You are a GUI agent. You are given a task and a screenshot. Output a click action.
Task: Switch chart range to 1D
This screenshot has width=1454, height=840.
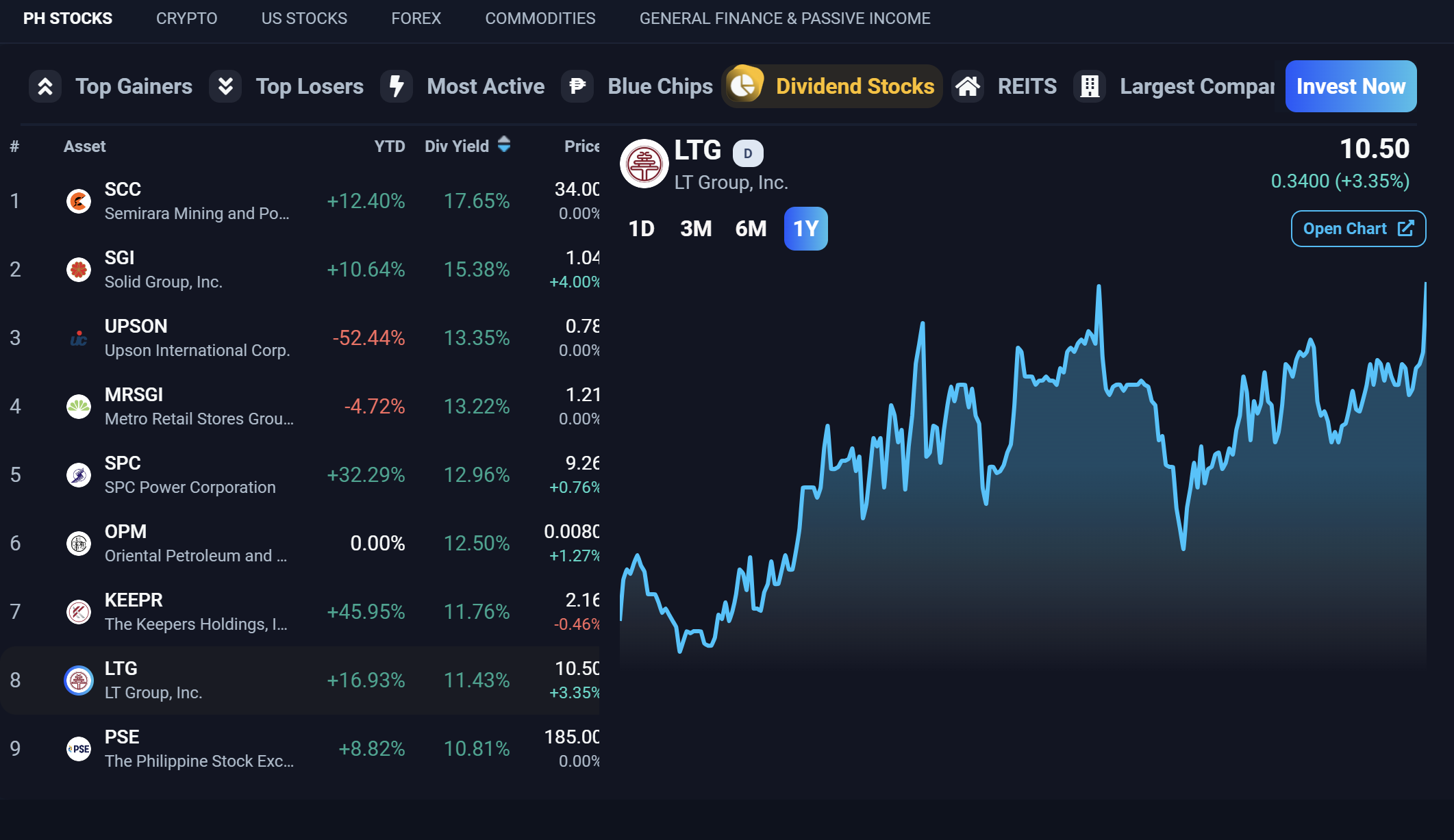coord(642,229)
